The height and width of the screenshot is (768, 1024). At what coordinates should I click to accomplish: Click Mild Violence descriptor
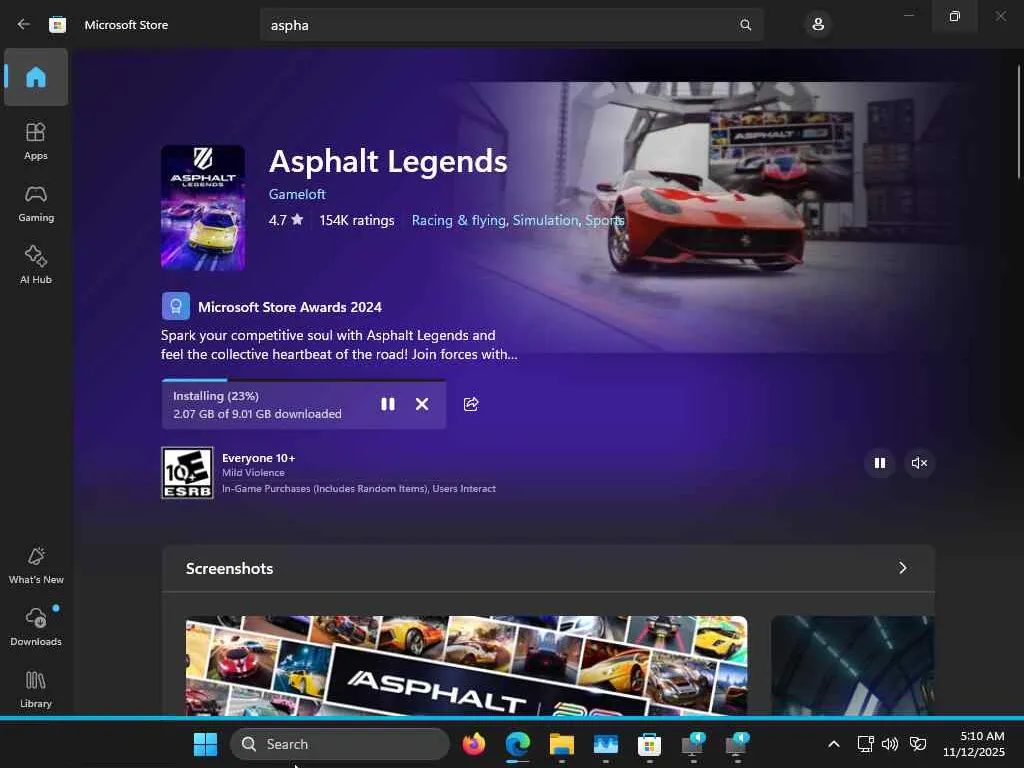click(253, 473)
